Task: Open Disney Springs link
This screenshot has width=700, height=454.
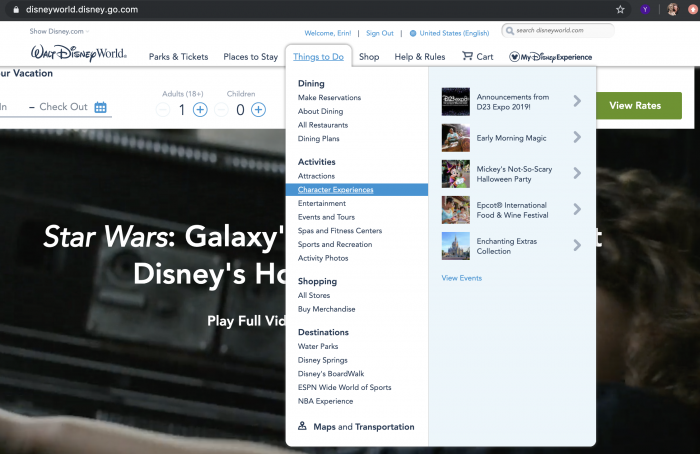Action: pos(323,360)
